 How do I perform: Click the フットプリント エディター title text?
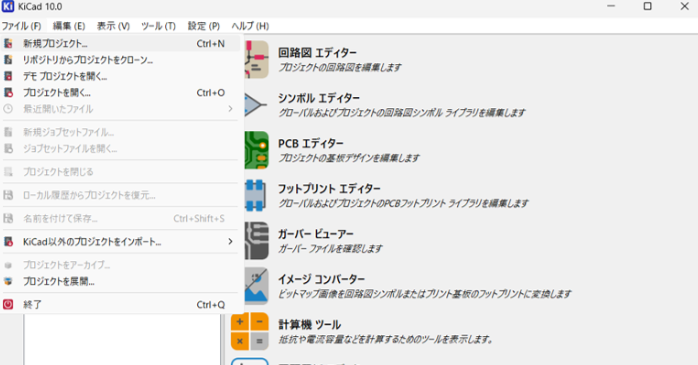329,189
